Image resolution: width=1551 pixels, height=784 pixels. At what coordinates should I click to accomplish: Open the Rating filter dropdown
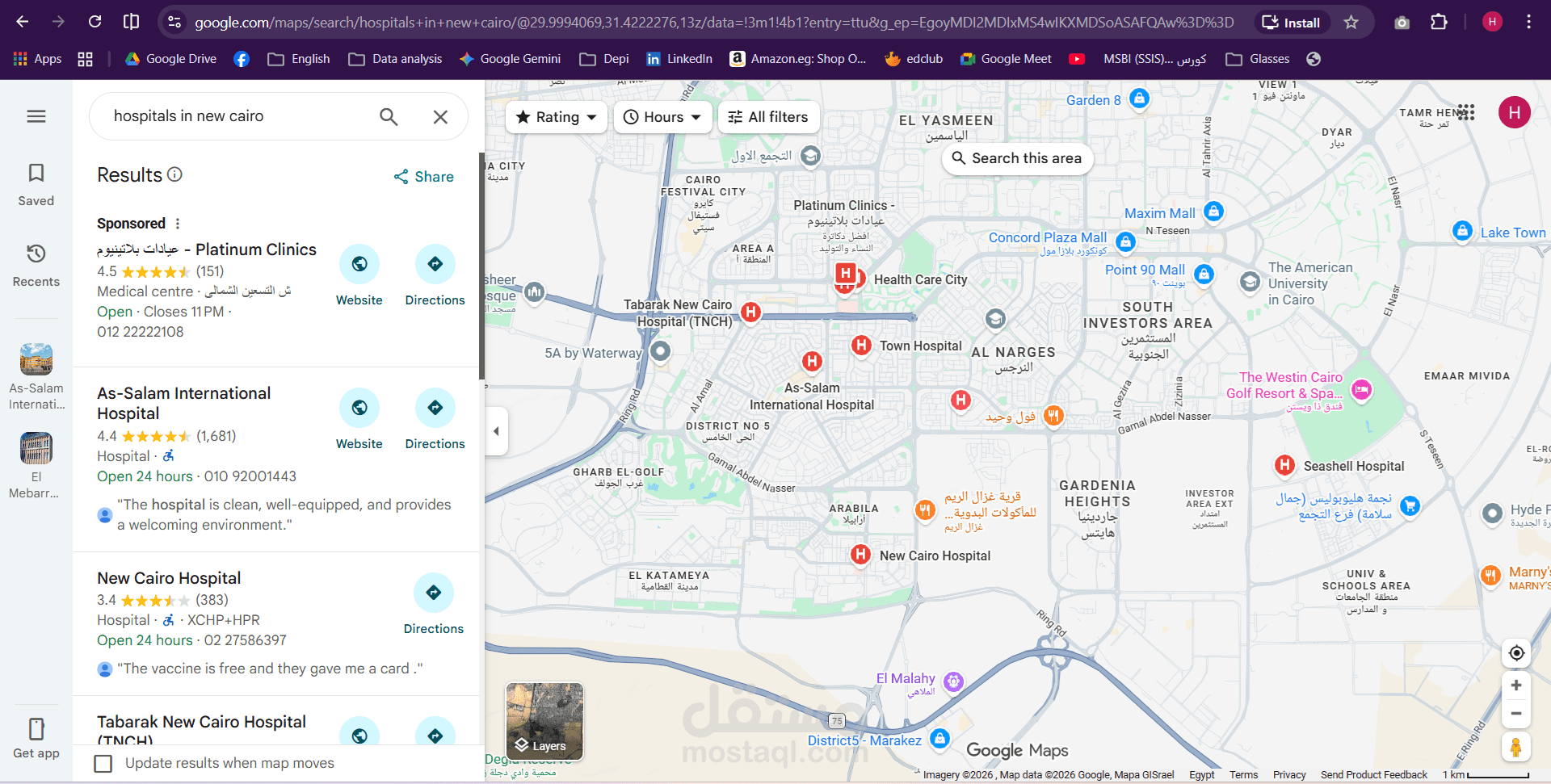click(x=556, y=116)
